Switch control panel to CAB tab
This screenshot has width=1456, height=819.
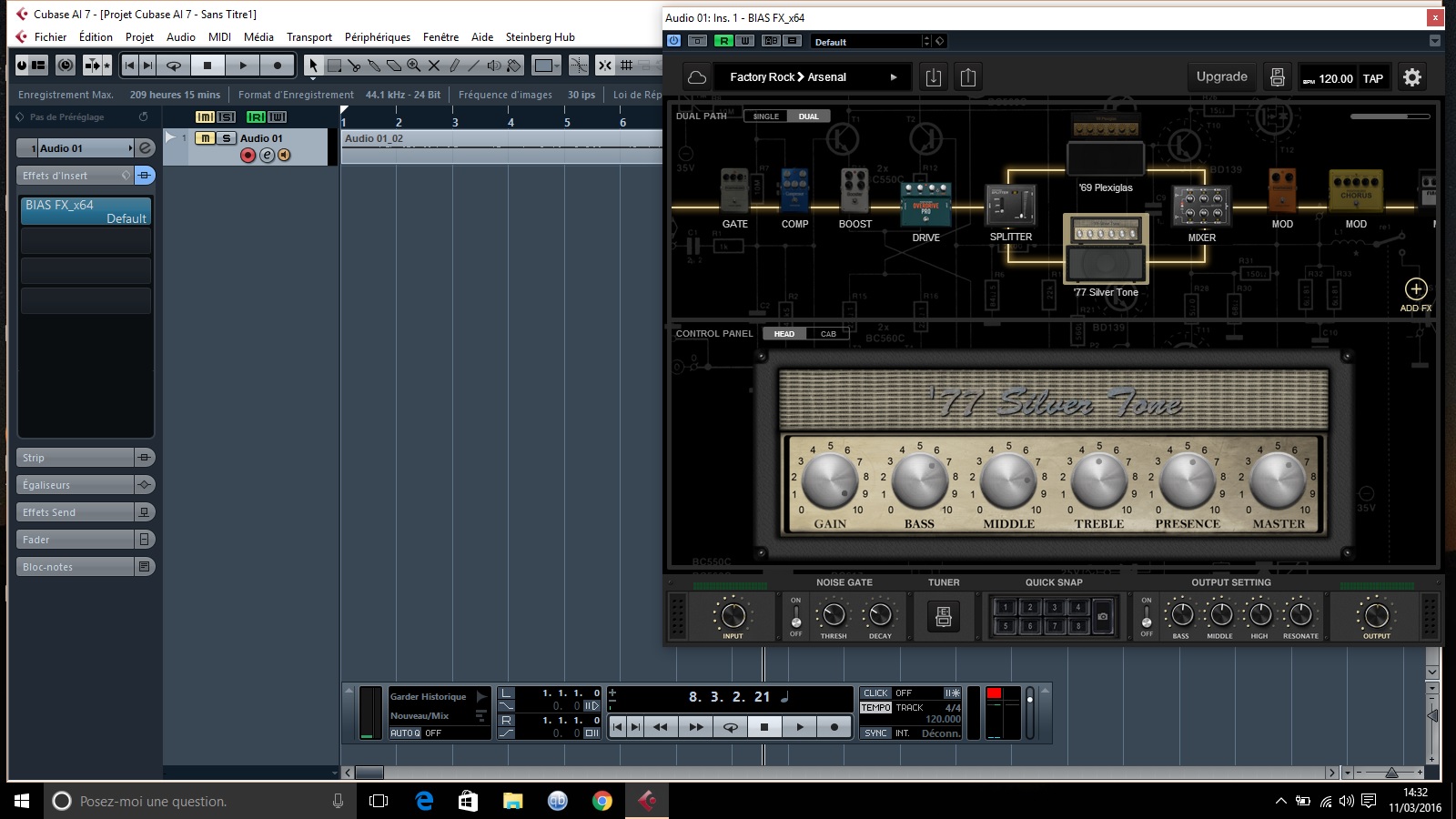coord(828,334)
